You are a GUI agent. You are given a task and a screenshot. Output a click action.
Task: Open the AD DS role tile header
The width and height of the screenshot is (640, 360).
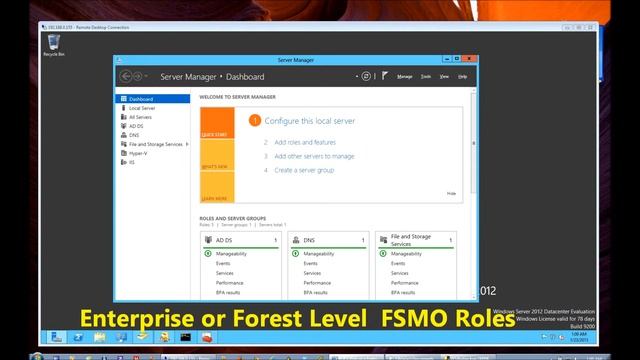pyautogui.click(x=241, y=240)
